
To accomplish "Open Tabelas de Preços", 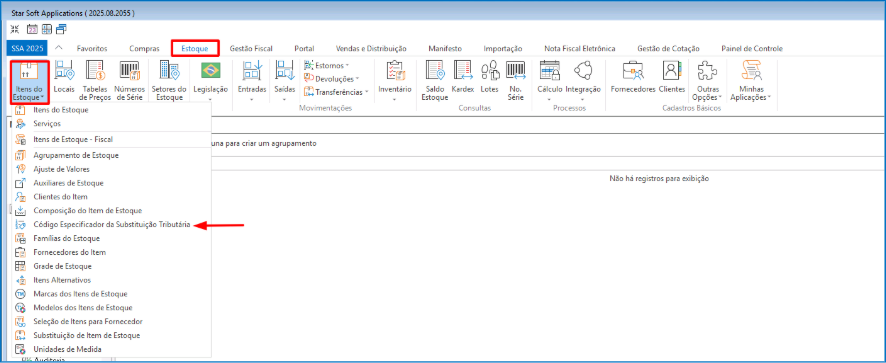I will pyautogui.click(x=95, y=81).
